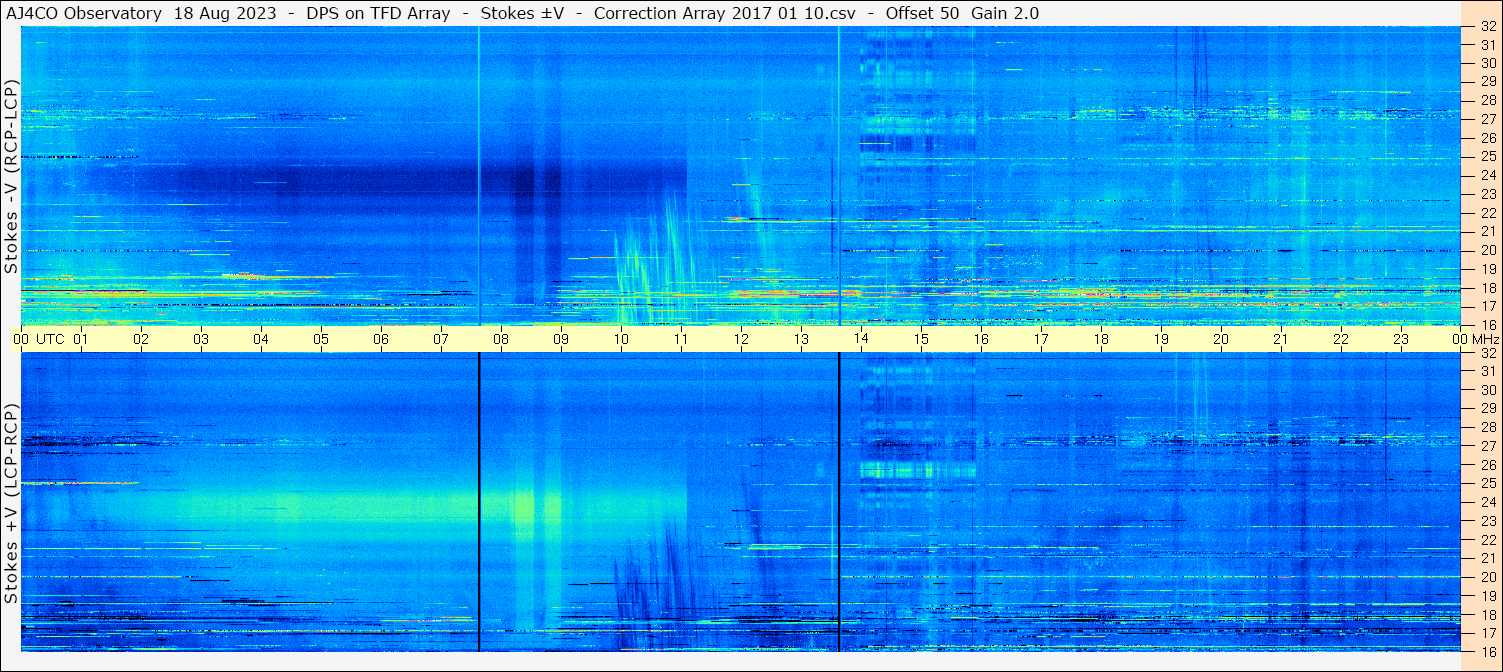Click the Stokes +V (LCP-RCP) axis title
Viewport: 1503px width, 672px height.
coord(11,503)
